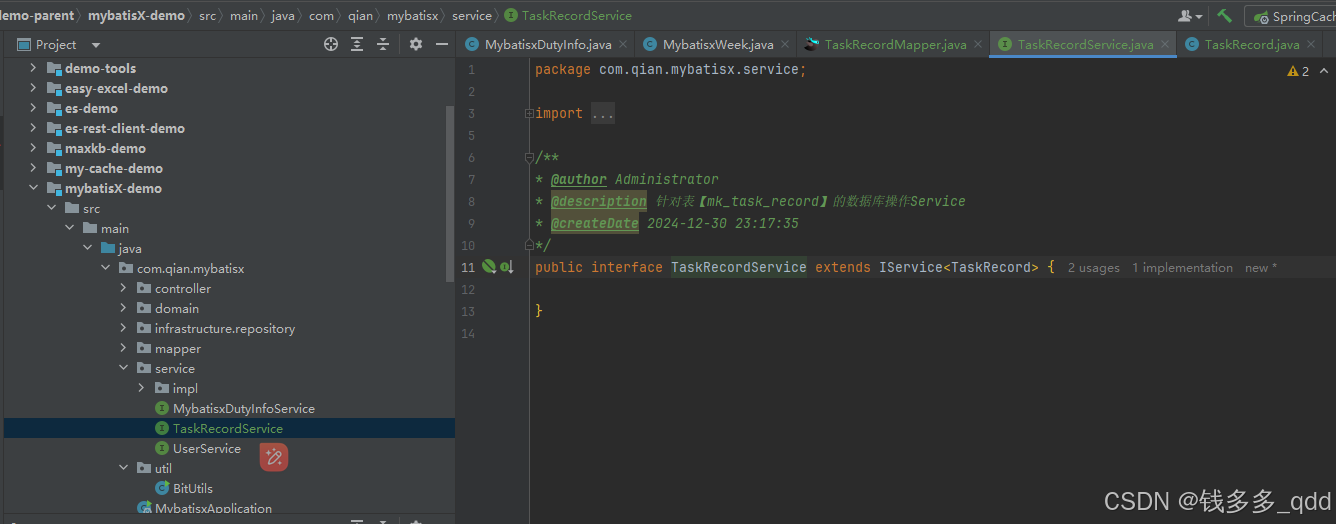Viewport: 1336px width, 524px height.
Task: Click line number 11 in the gutter
Action: pyautogui.click(x=468, y=267)
